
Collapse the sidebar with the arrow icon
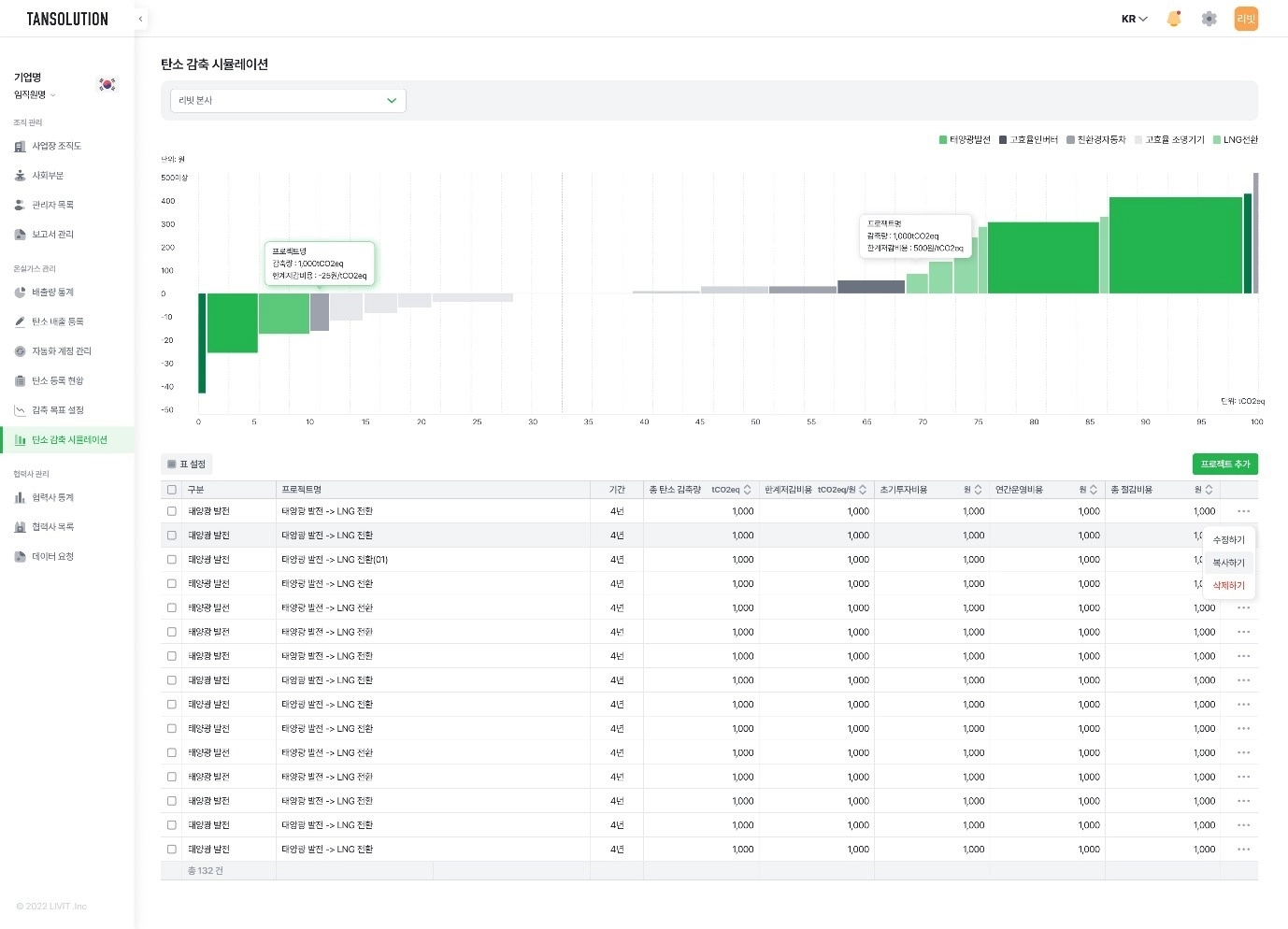click(140, 19)
